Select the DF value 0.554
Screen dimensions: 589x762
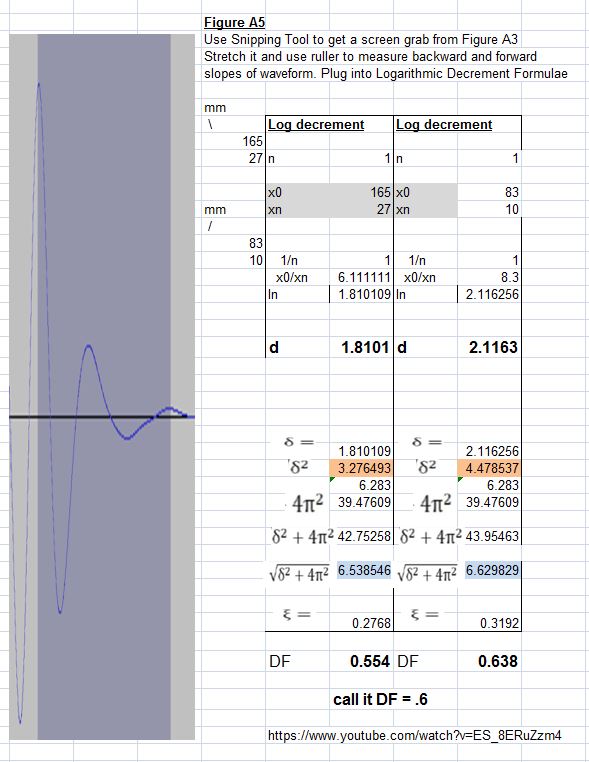[x=370, y=661]
